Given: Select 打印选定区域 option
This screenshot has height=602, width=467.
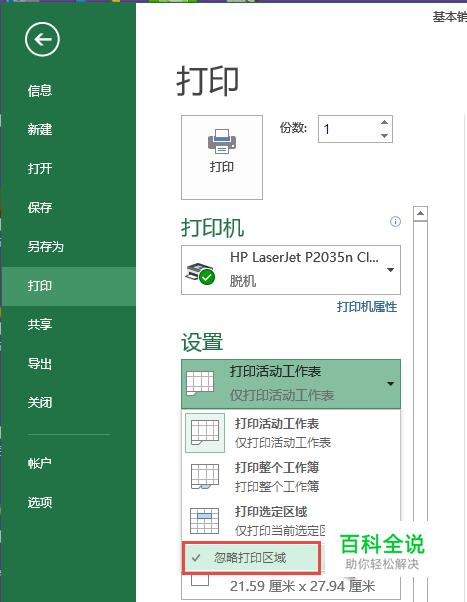Looking at the screenshot, I should click(x=291, y=521).
